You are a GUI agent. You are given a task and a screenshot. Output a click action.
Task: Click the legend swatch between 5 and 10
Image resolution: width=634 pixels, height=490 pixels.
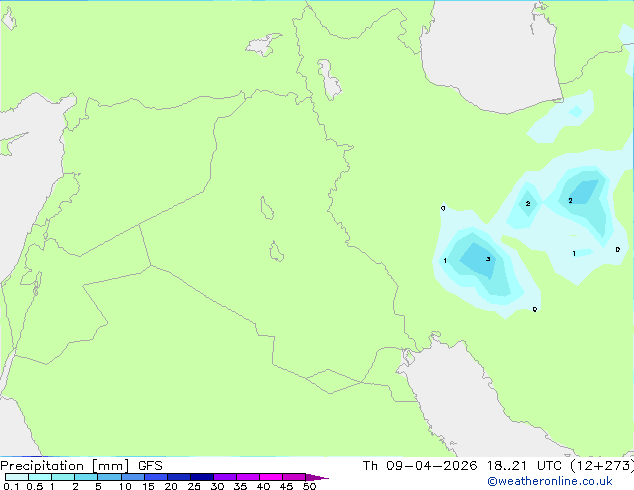click(109, 477)
